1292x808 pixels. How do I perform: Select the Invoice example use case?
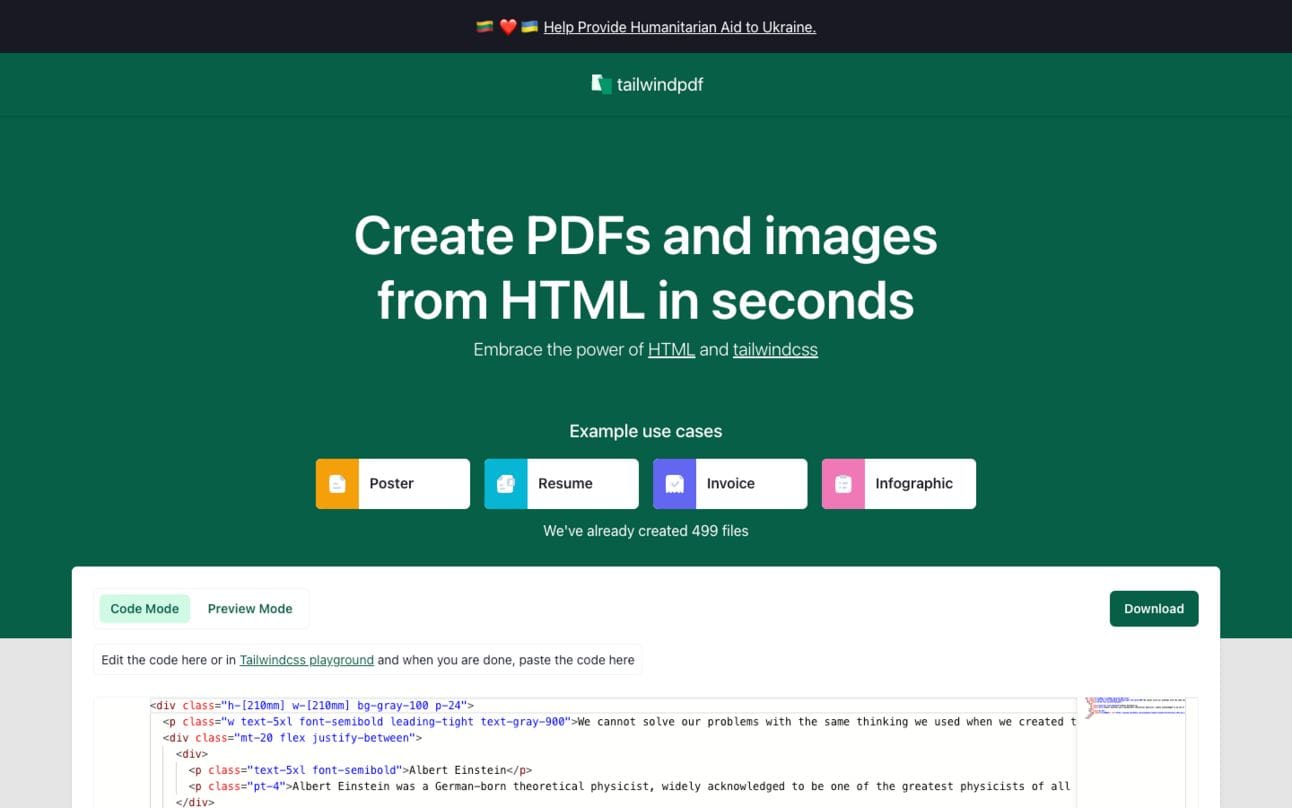[730, 484]
